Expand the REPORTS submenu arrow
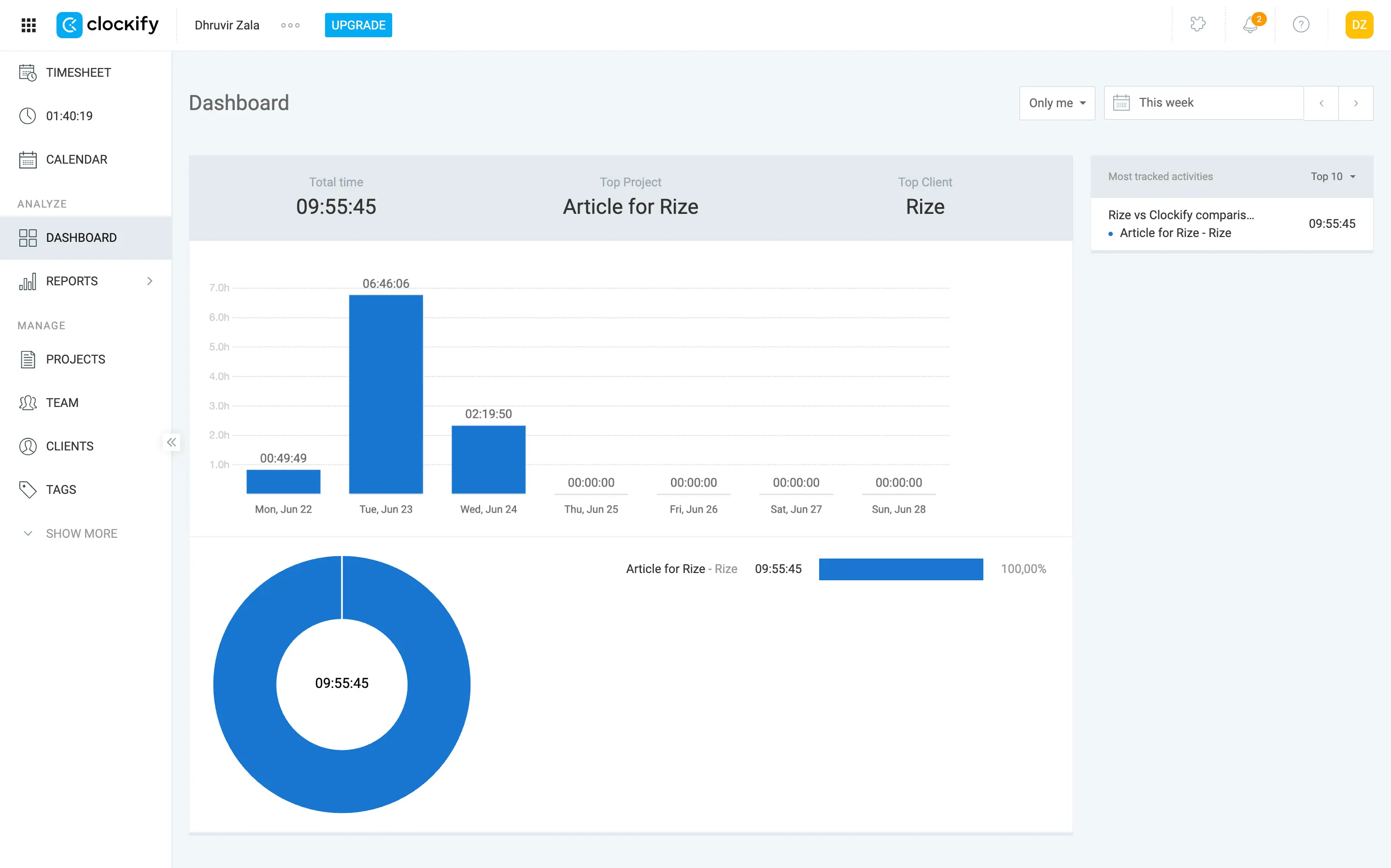This screenshot has height=868, width=1391. click(150, 281)
